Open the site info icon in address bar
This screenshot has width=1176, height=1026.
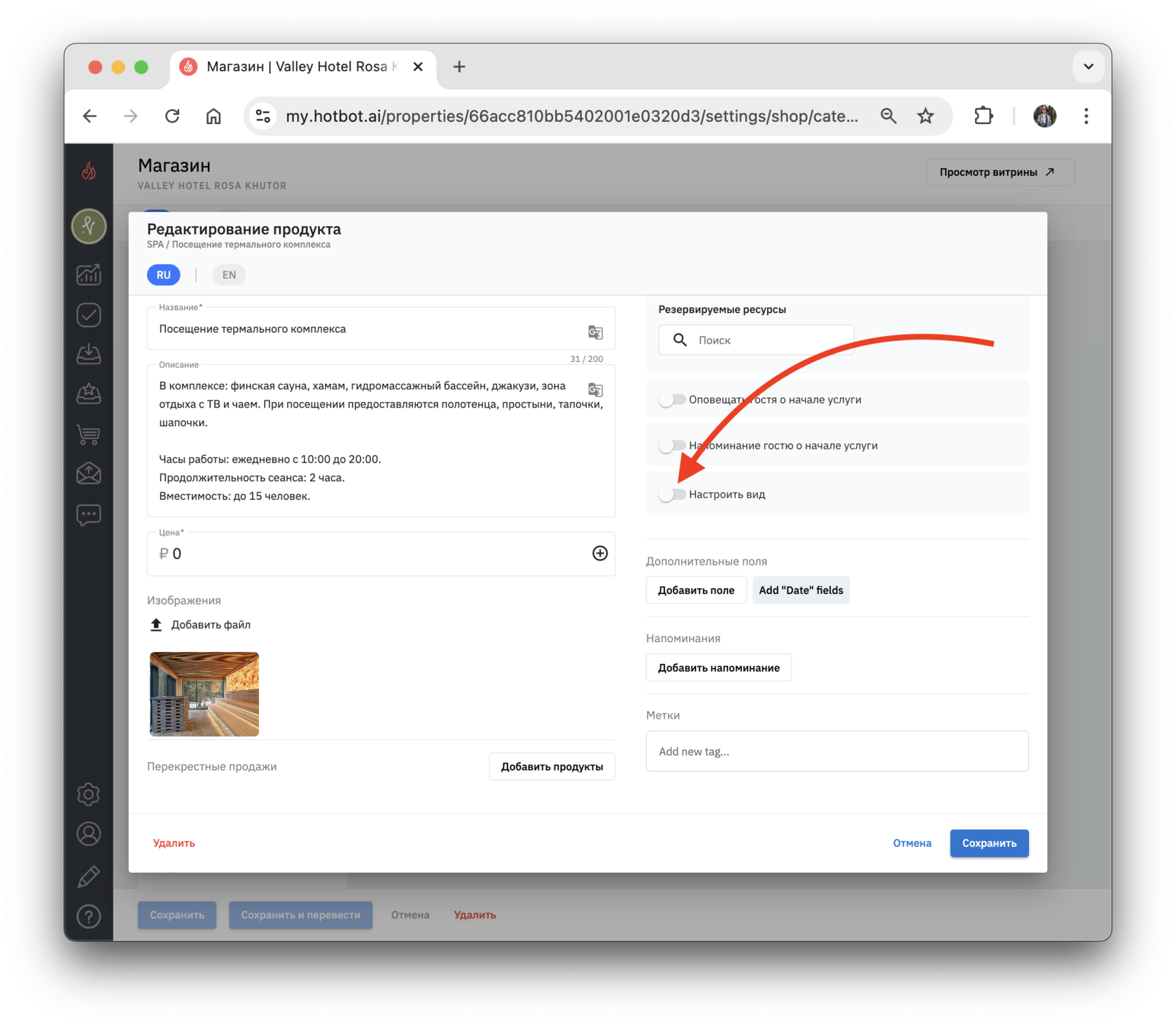click(263, 116)
